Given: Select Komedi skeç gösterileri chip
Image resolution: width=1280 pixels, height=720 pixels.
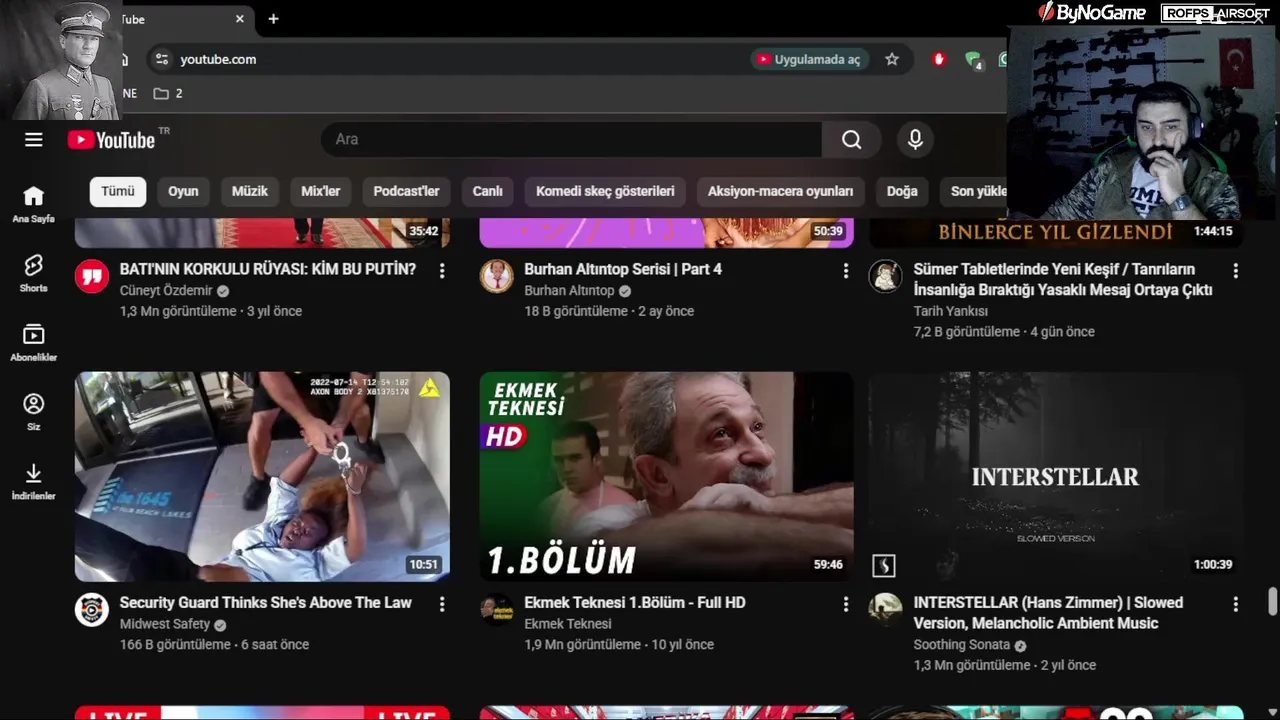Looking at the screenshot, I should coord(605,191).
